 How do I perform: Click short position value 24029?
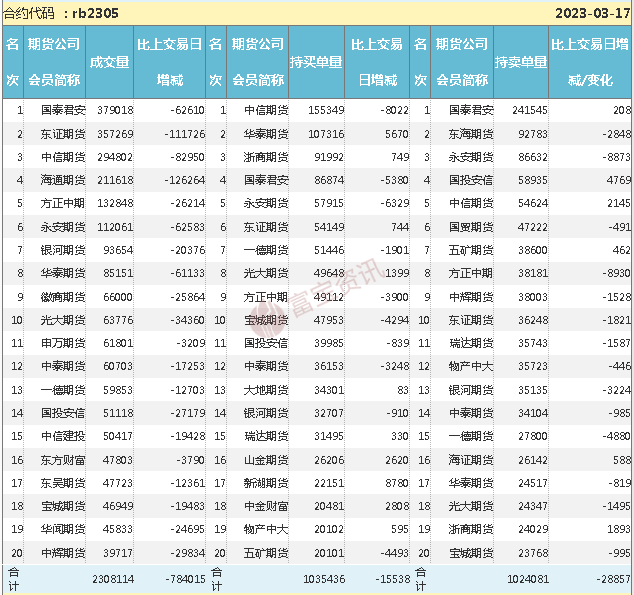(533, 529)
